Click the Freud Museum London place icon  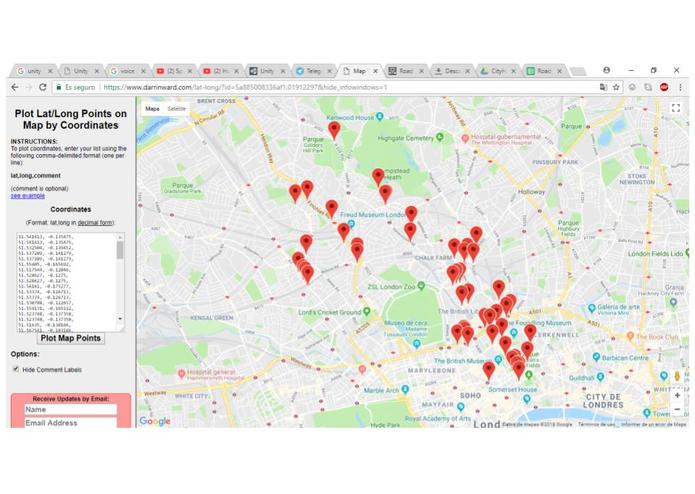[351, 224]
